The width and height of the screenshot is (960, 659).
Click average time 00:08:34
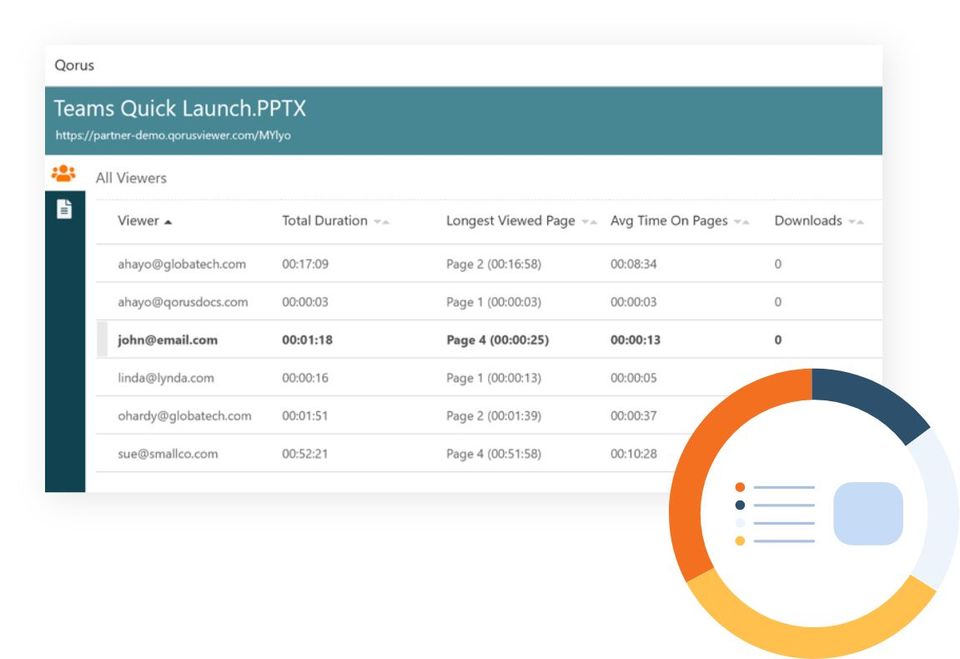point(634,264)
